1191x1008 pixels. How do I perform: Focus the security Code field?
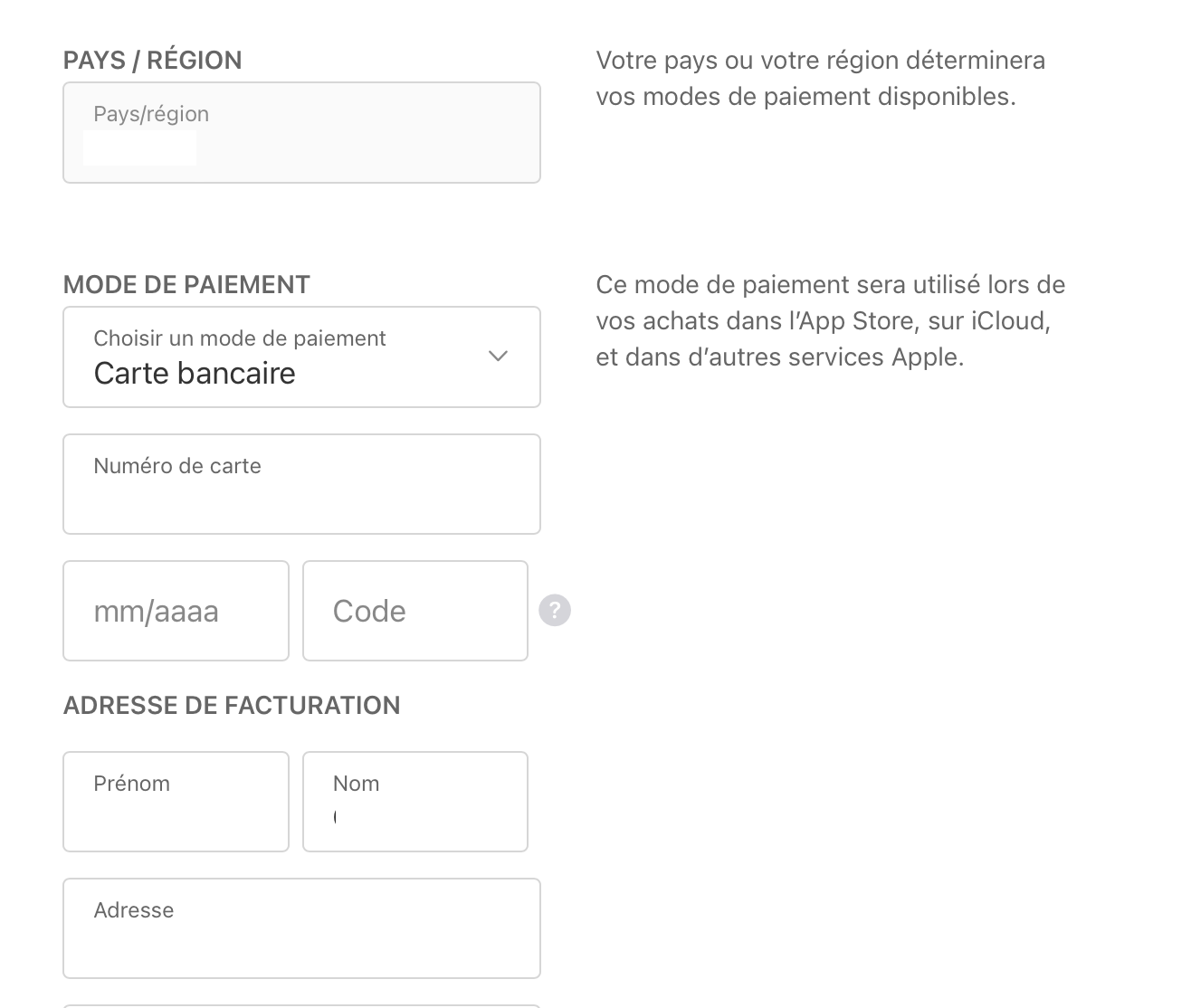(x=414, y=611)
